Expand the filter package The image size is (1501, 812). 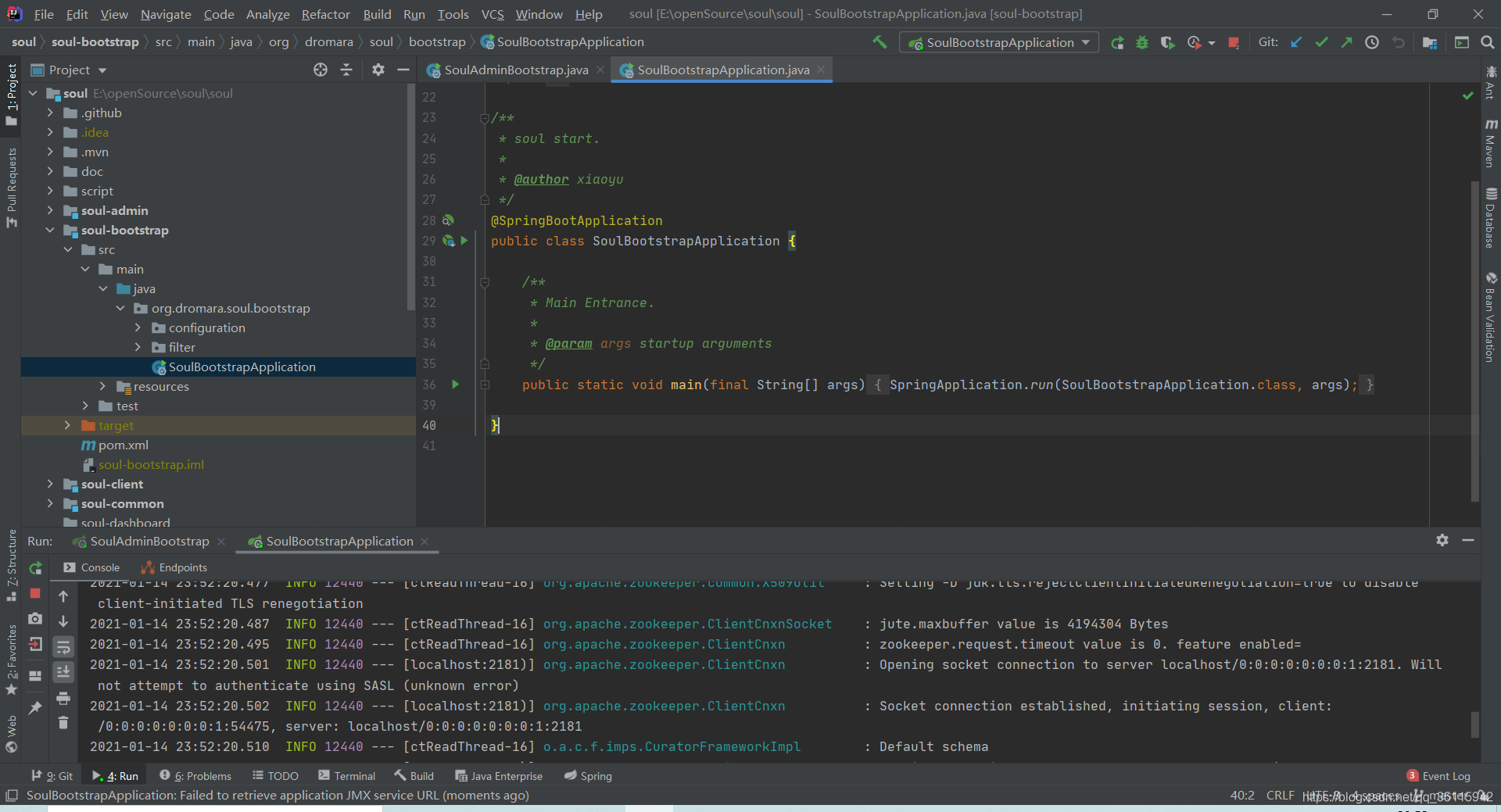pos(138,347)
